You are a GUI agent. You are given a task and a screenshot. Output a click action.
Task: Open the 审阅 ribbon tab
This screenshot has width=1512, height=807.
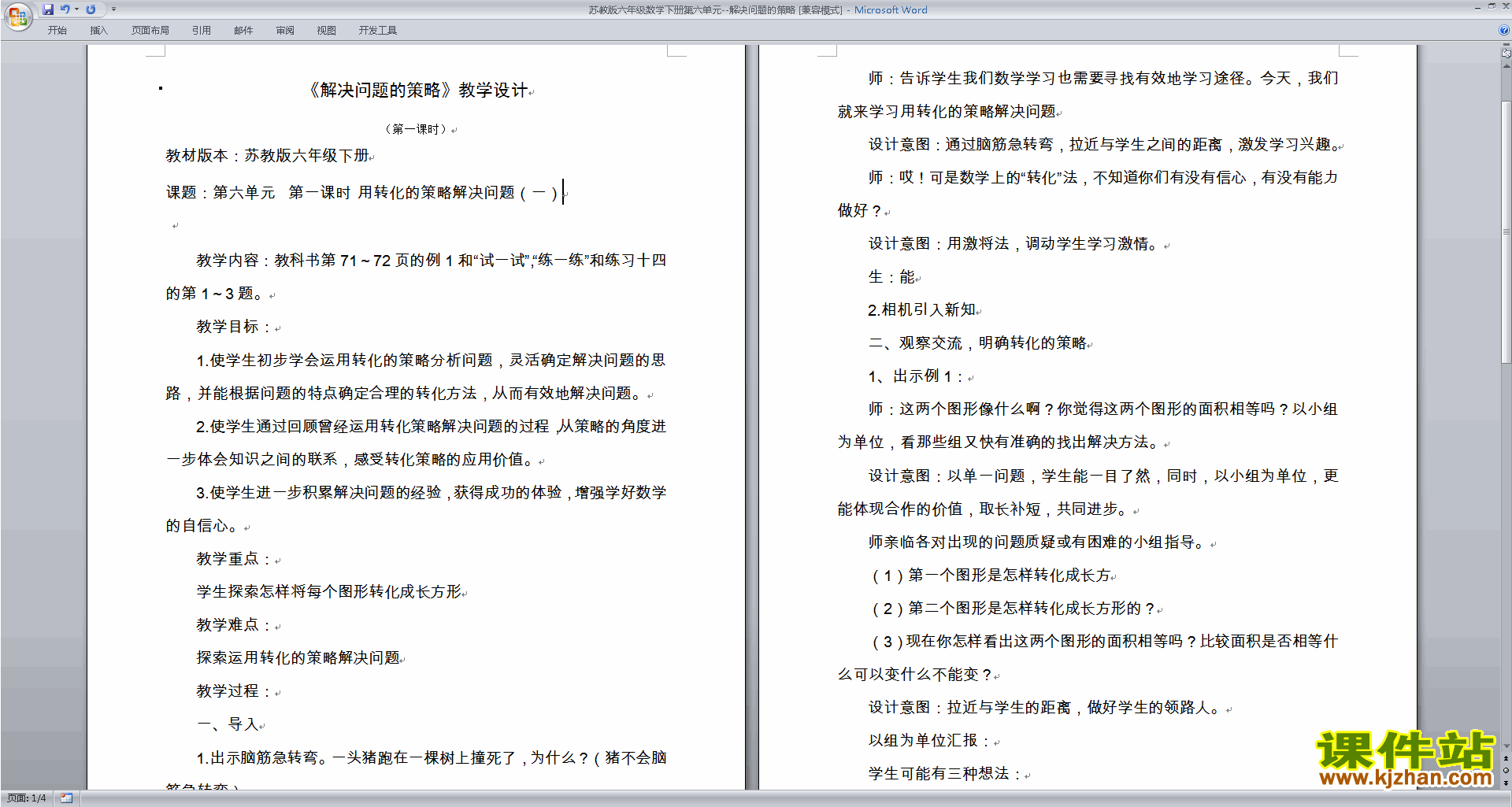point(285,31)
